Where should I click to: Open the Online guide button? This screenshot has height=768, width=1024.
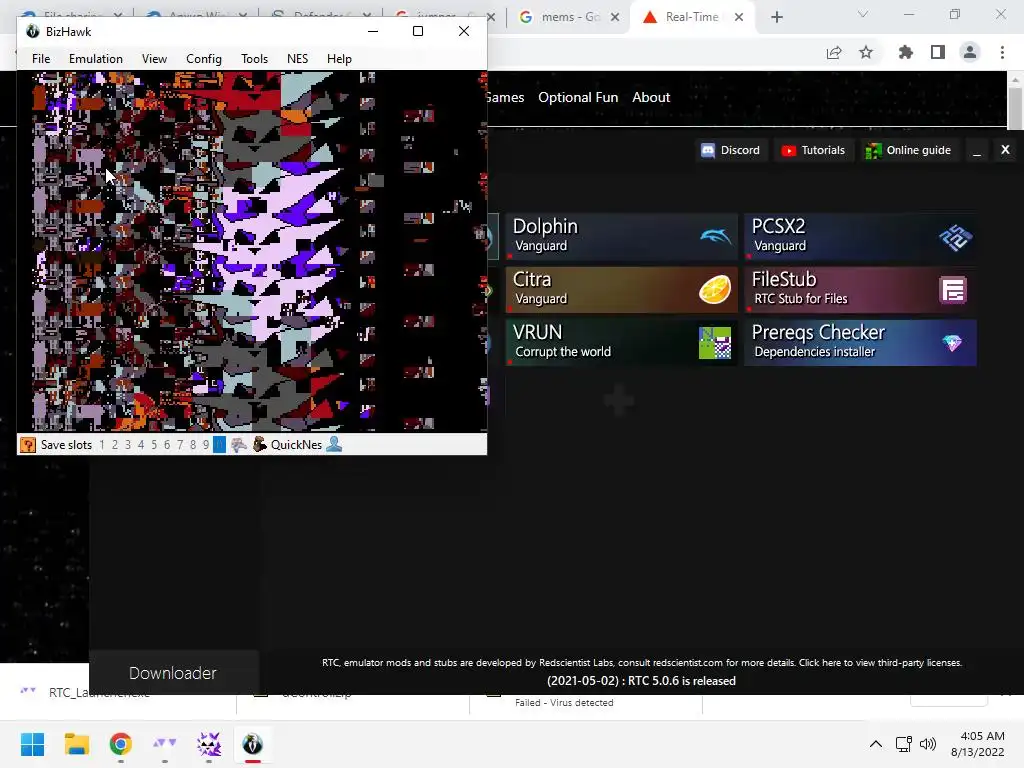908,150
